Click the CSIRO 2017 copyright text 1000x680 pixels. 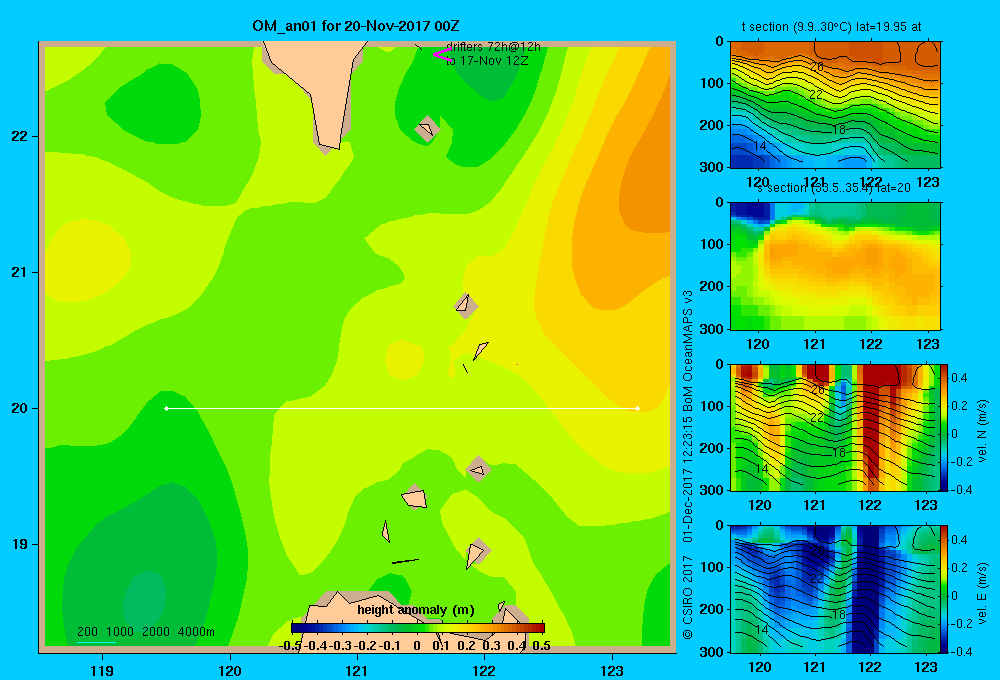pyautogui.click(x=688, y=596)
